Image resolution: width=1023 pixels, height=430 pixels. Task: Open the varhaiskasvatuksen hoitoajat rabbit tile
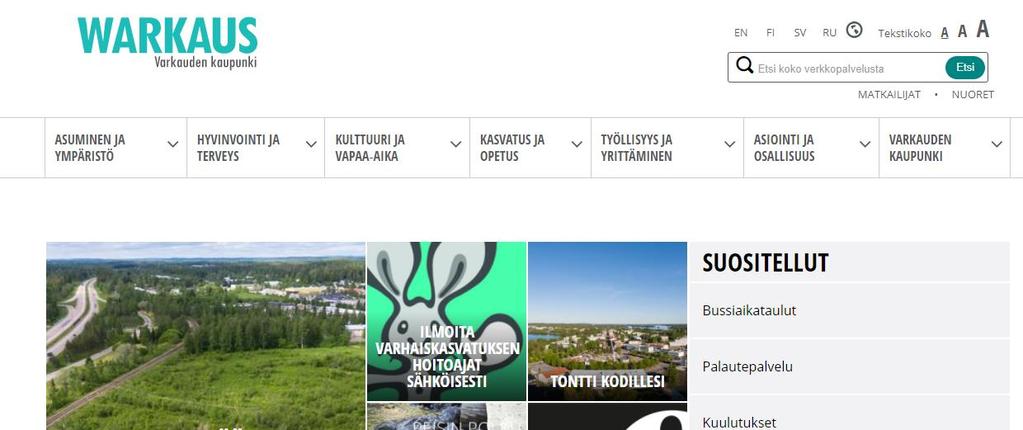(446, 321)
